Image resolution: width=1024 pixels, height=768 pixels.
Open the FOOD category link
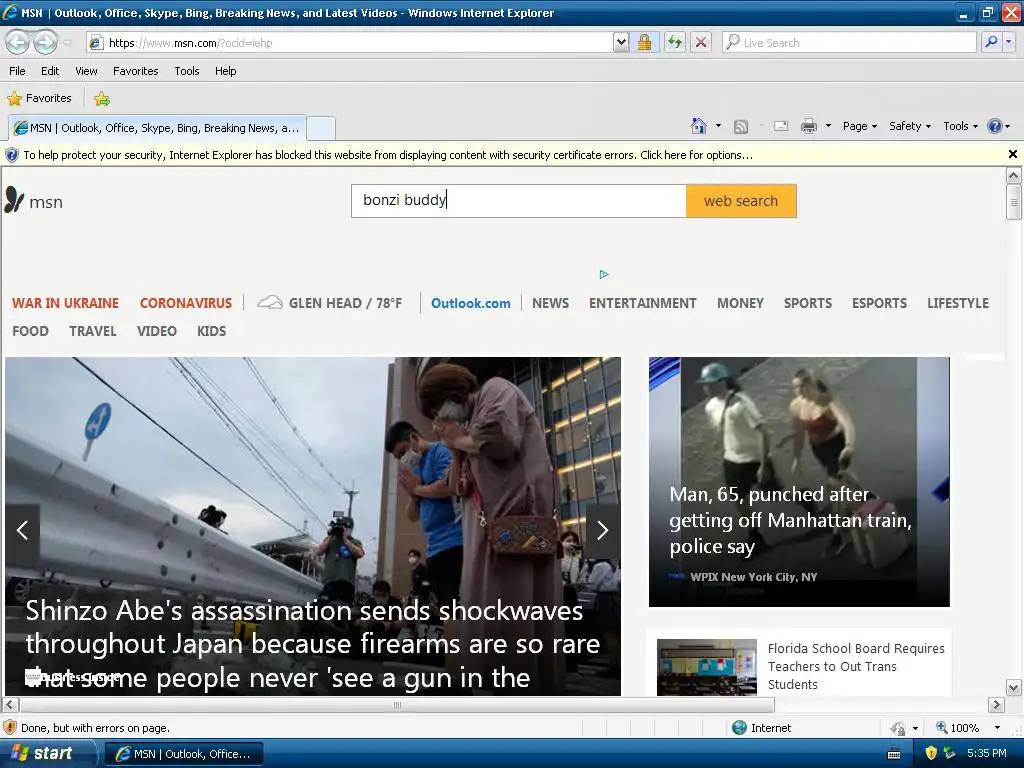click(x=30, y=331)
